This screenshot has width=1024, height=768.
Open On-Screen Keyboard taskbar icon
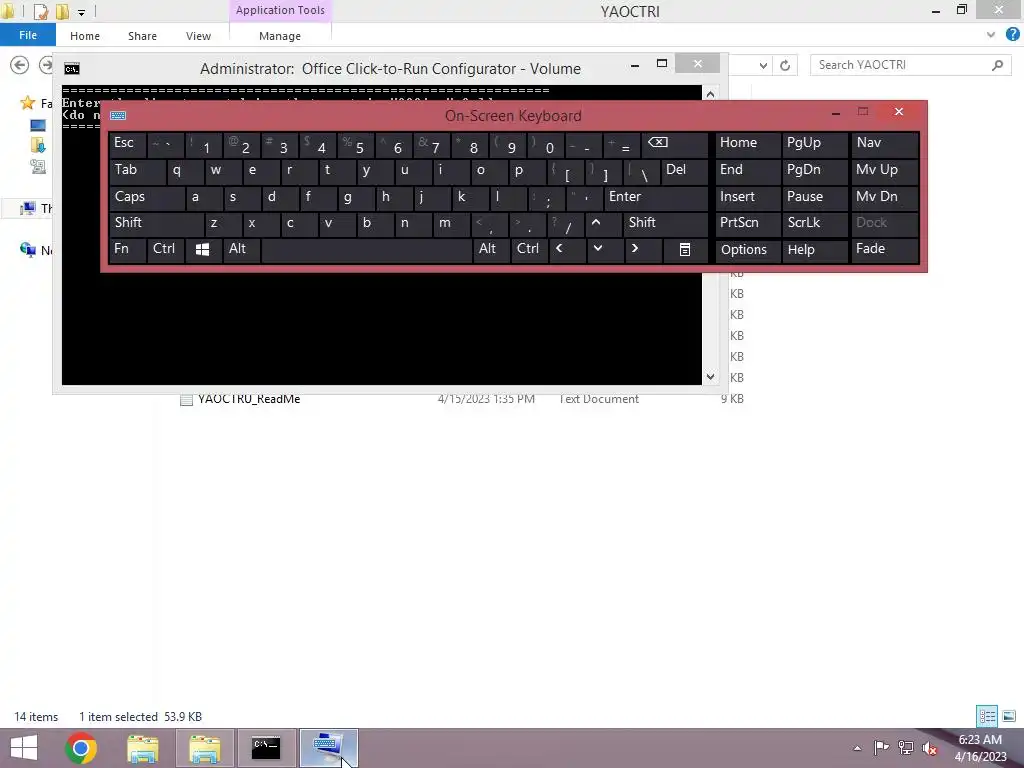(328, 748)
